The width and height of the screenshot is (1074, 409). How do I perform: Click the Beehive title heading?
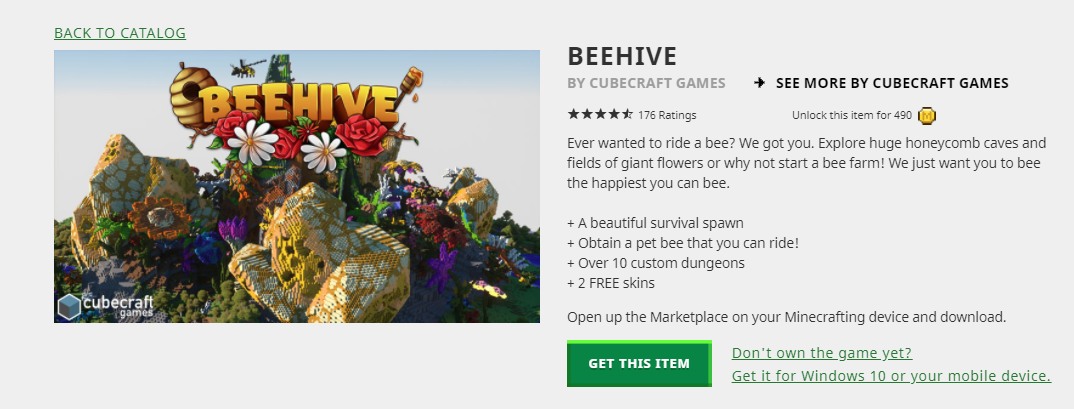(x=622, y=55)
